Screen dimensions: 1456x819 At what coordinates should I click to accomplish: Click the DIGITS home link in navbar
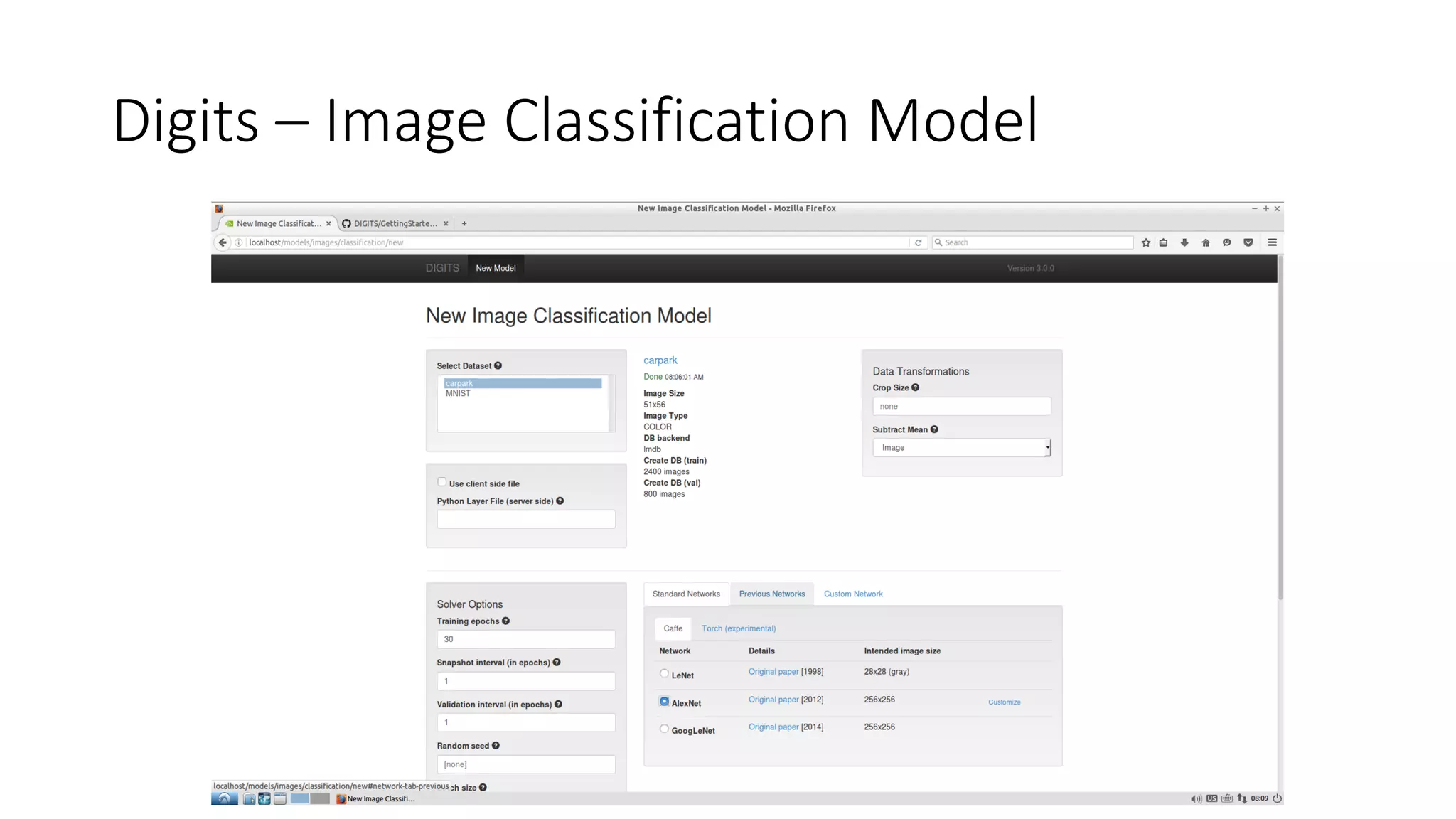[442, 268]
